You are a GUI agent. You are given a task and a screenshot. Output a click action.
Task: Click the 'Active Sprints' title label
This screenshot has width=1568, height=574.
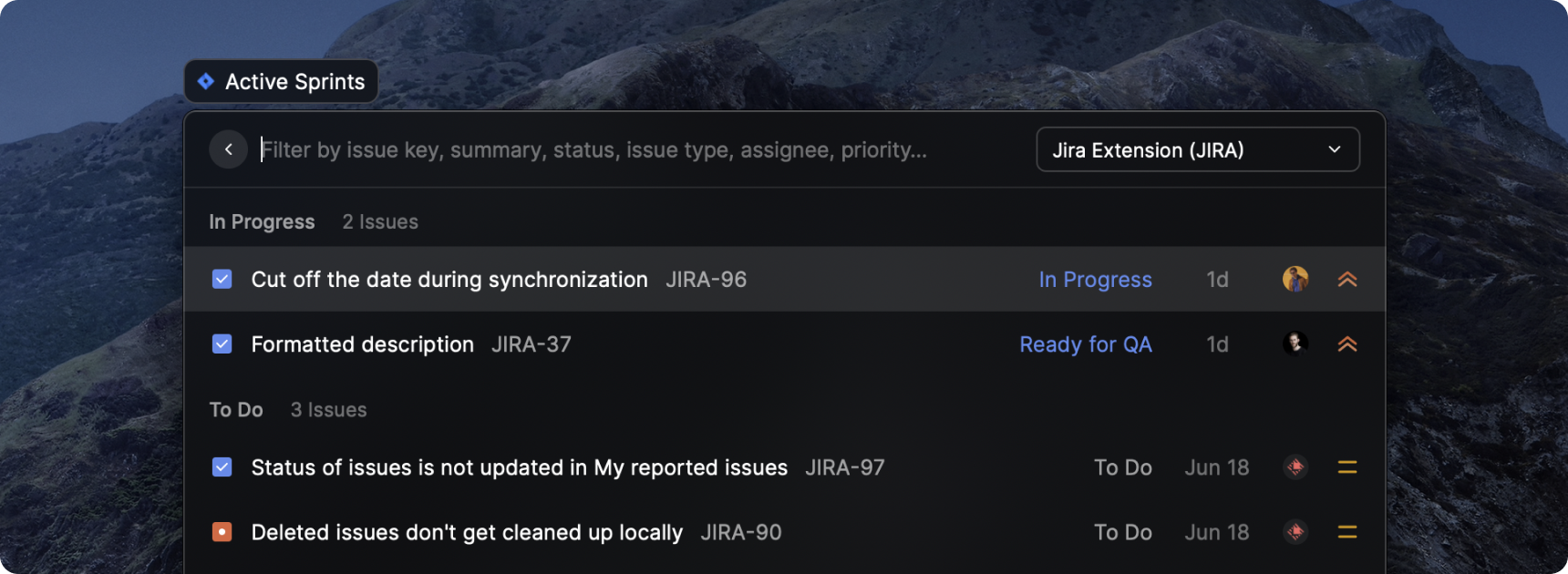point(294,81)
